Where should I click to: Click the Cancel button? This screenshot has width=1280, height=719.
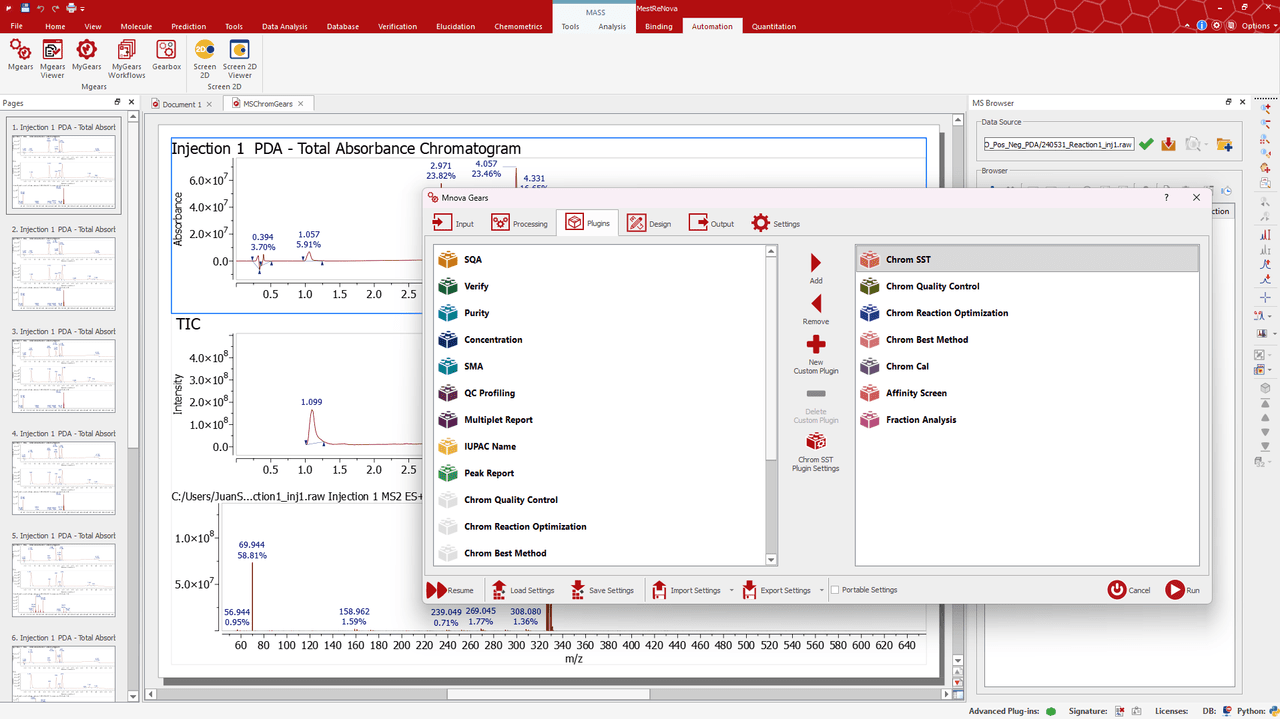point(1129,590)
